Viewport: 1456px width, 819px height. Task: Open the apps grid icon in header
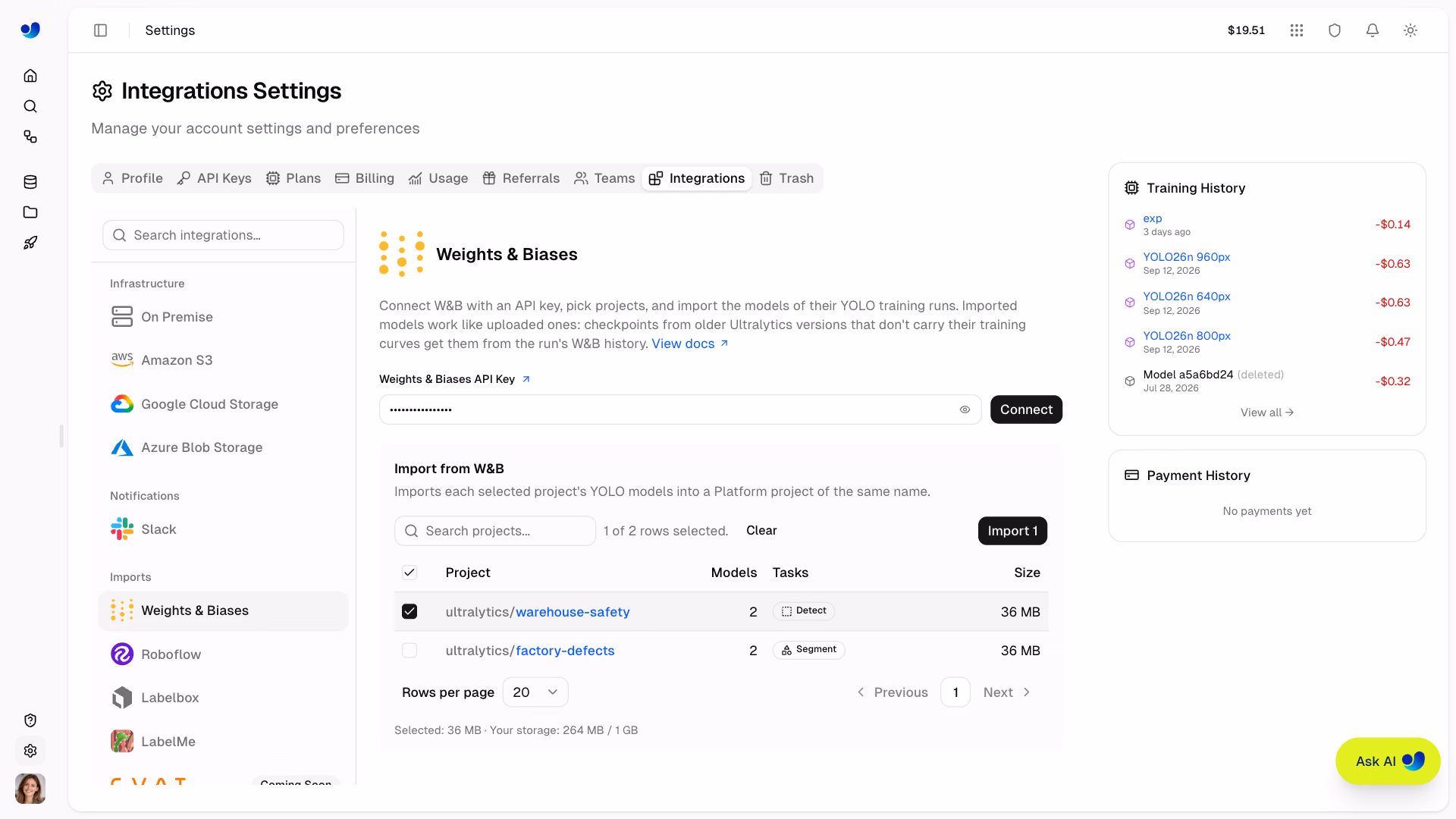pos(1297,30)
